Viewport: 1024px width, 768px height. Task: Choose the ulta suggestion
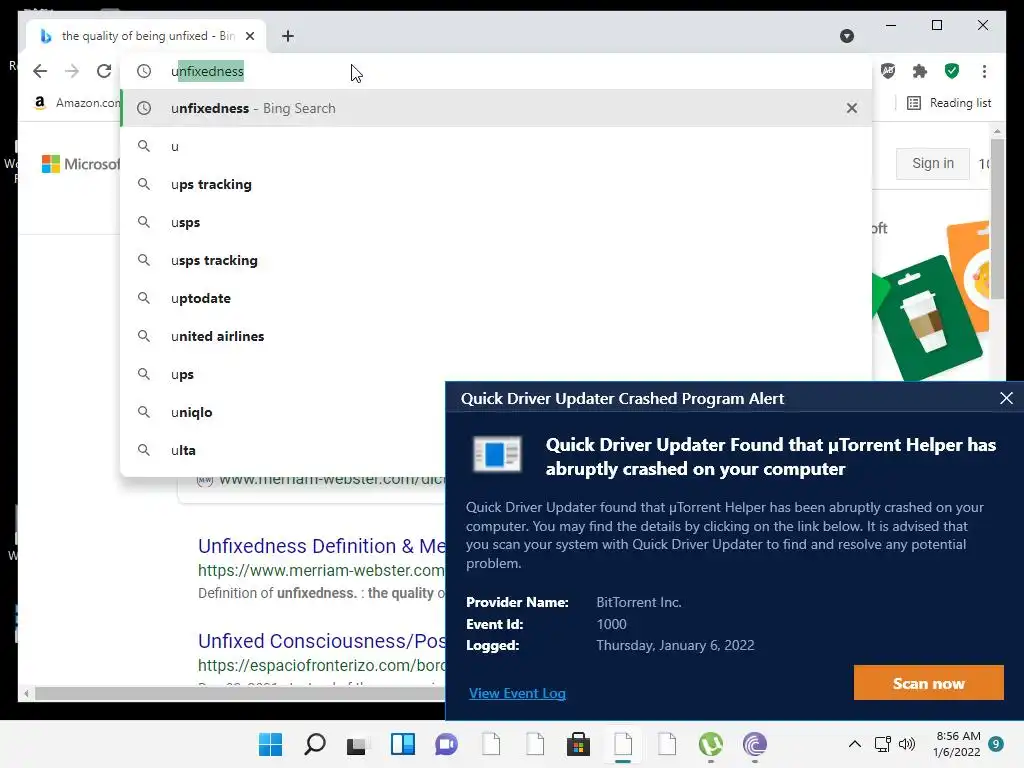point(283,450)
